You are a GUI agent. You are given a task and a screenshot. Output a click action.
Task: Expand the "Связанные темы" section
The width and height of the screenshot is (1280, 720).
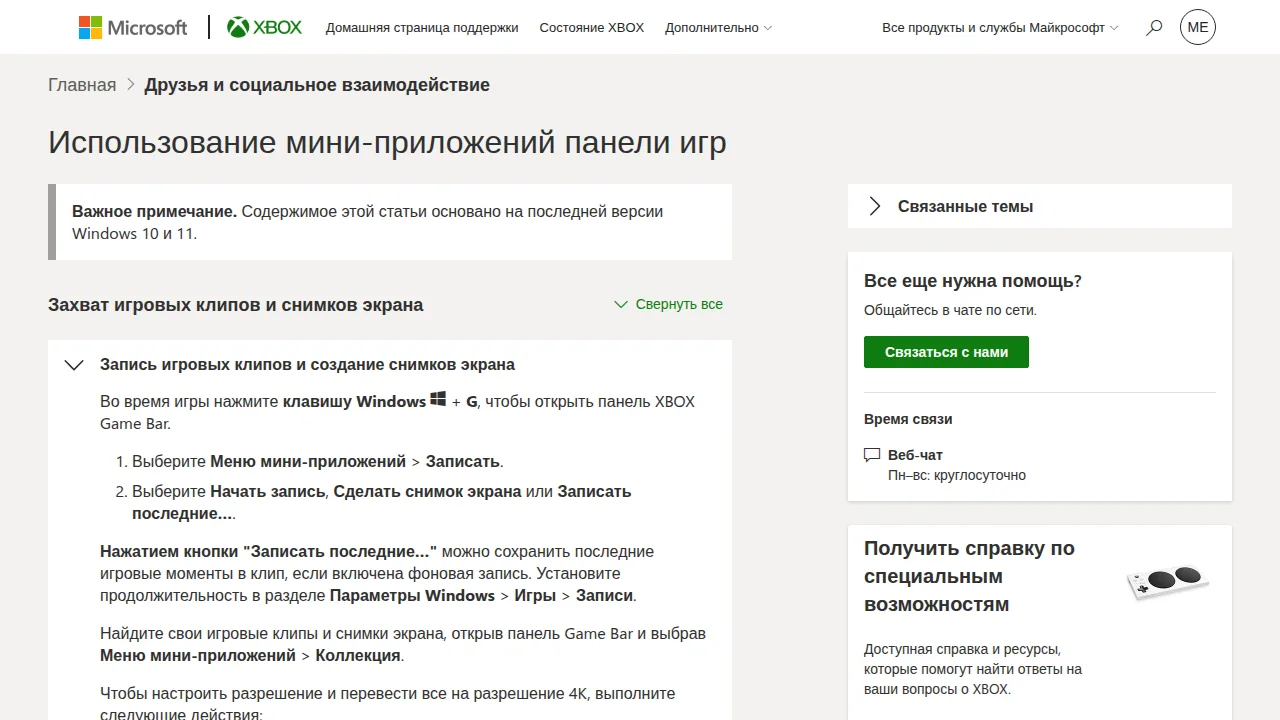[x=1039, y=206]
